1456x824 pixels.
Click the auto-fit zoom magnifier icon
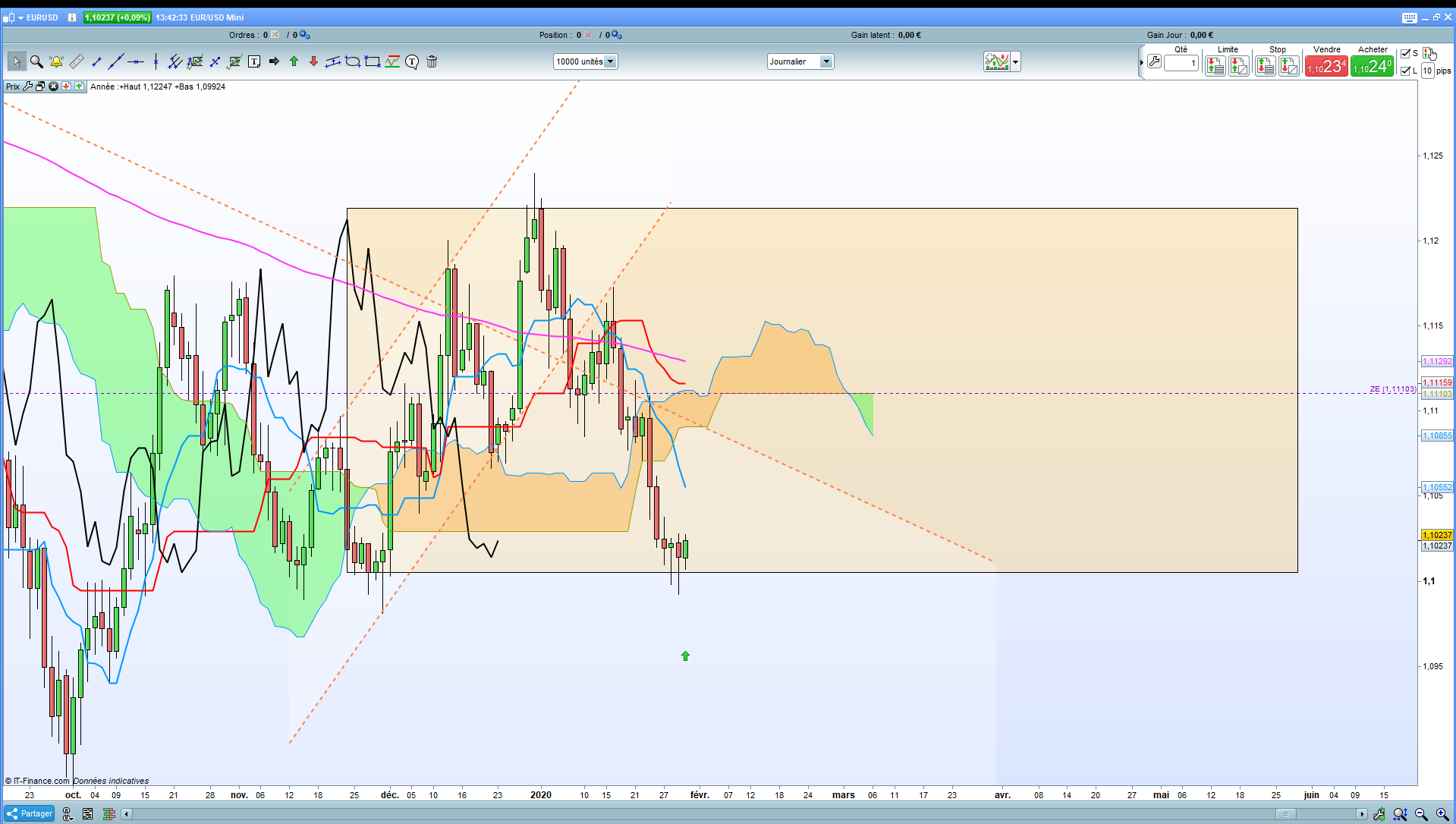coord(1400,814)
